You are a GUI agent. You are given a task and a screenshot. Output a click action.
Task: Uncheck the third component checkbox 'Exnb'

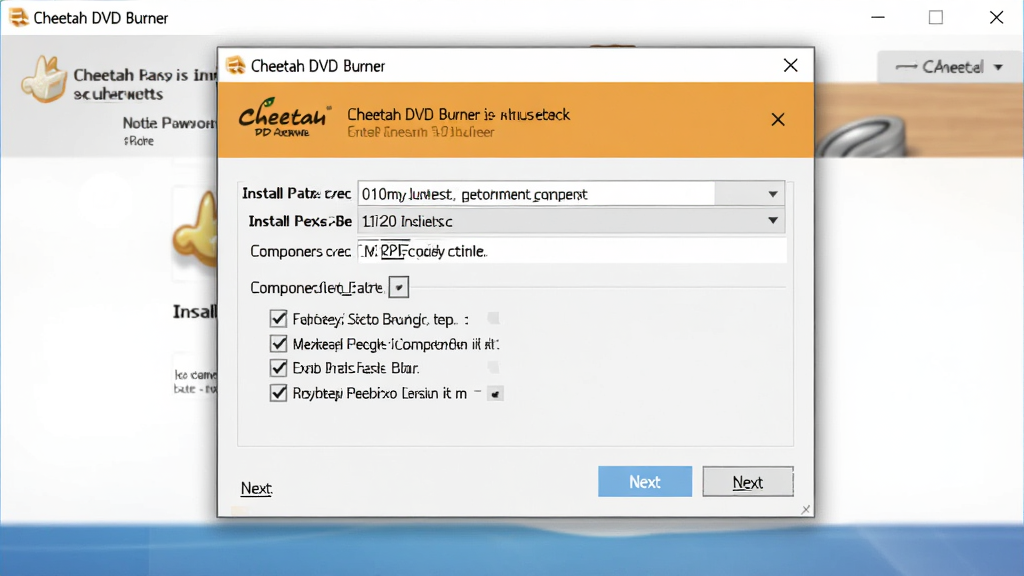[x=278, y=368]
